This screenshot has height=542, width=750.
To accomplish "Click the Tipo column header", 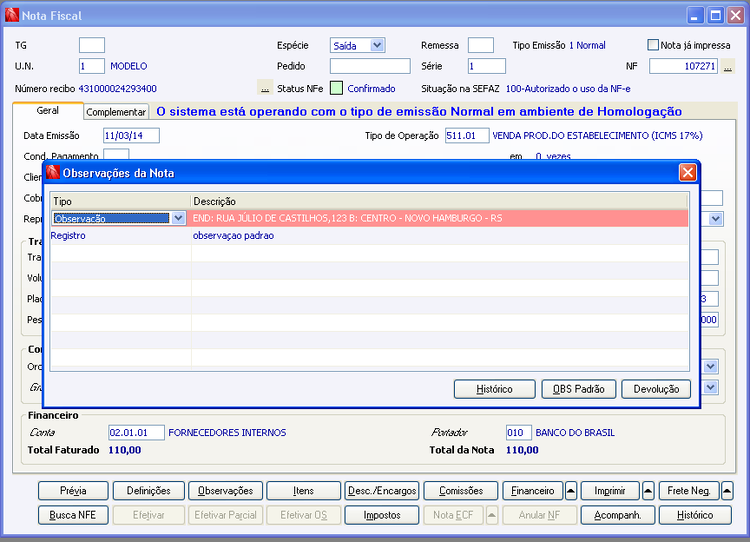I will coord(121,201).
